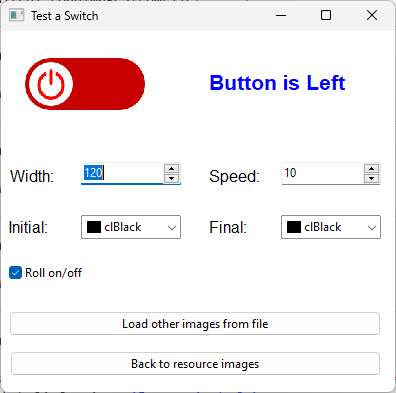This screenshot has width=396, height=393.
Task: Open the Final color dropdown
Action: point(331,227)
